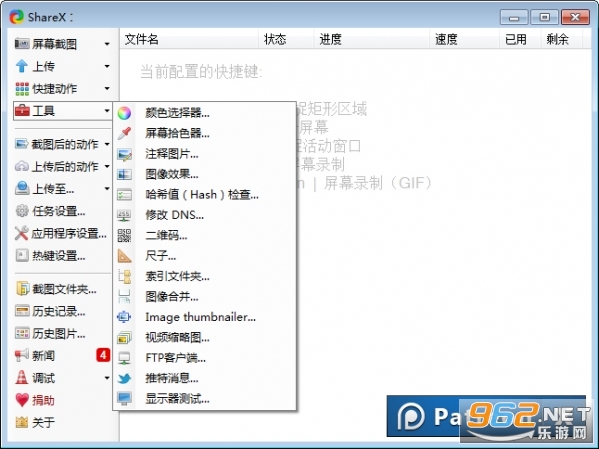The image size is (599, 449).
Task: Open 热键设置 label in sidebar
Action: click(58, 256)
